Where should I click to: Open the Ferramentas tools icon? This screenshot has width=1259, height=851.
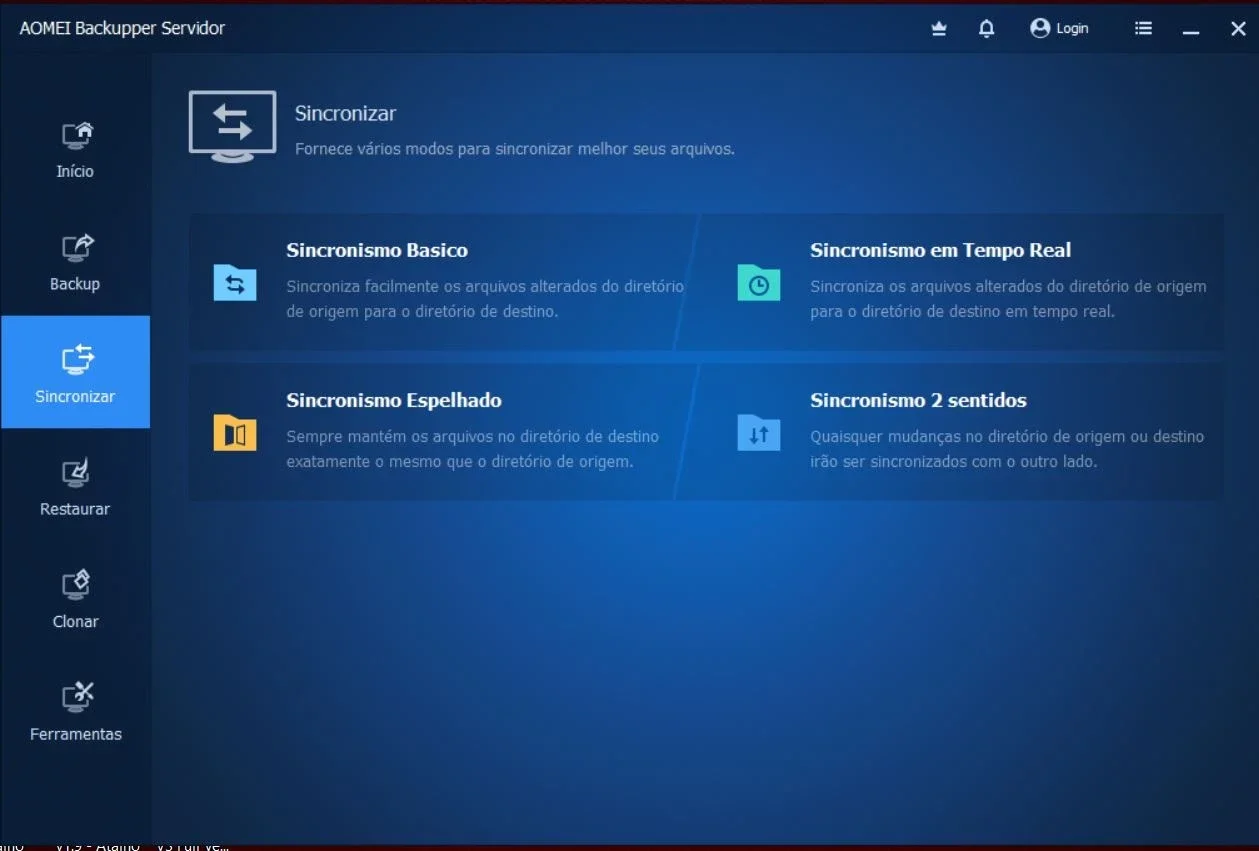point(76,697)
